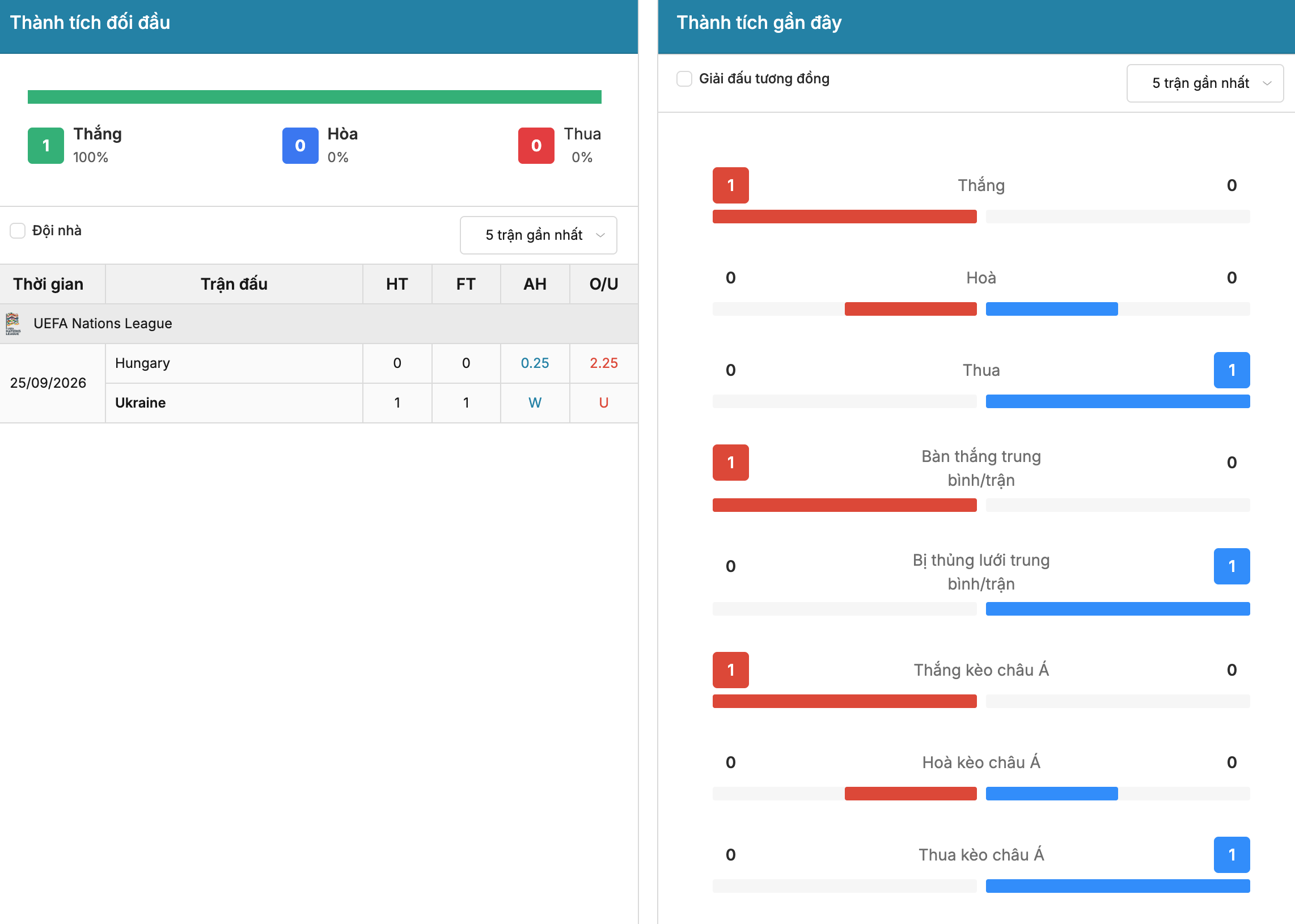Click the FT column header
The height and width of the screenshot is (924, 1295).
pos(466,284)
